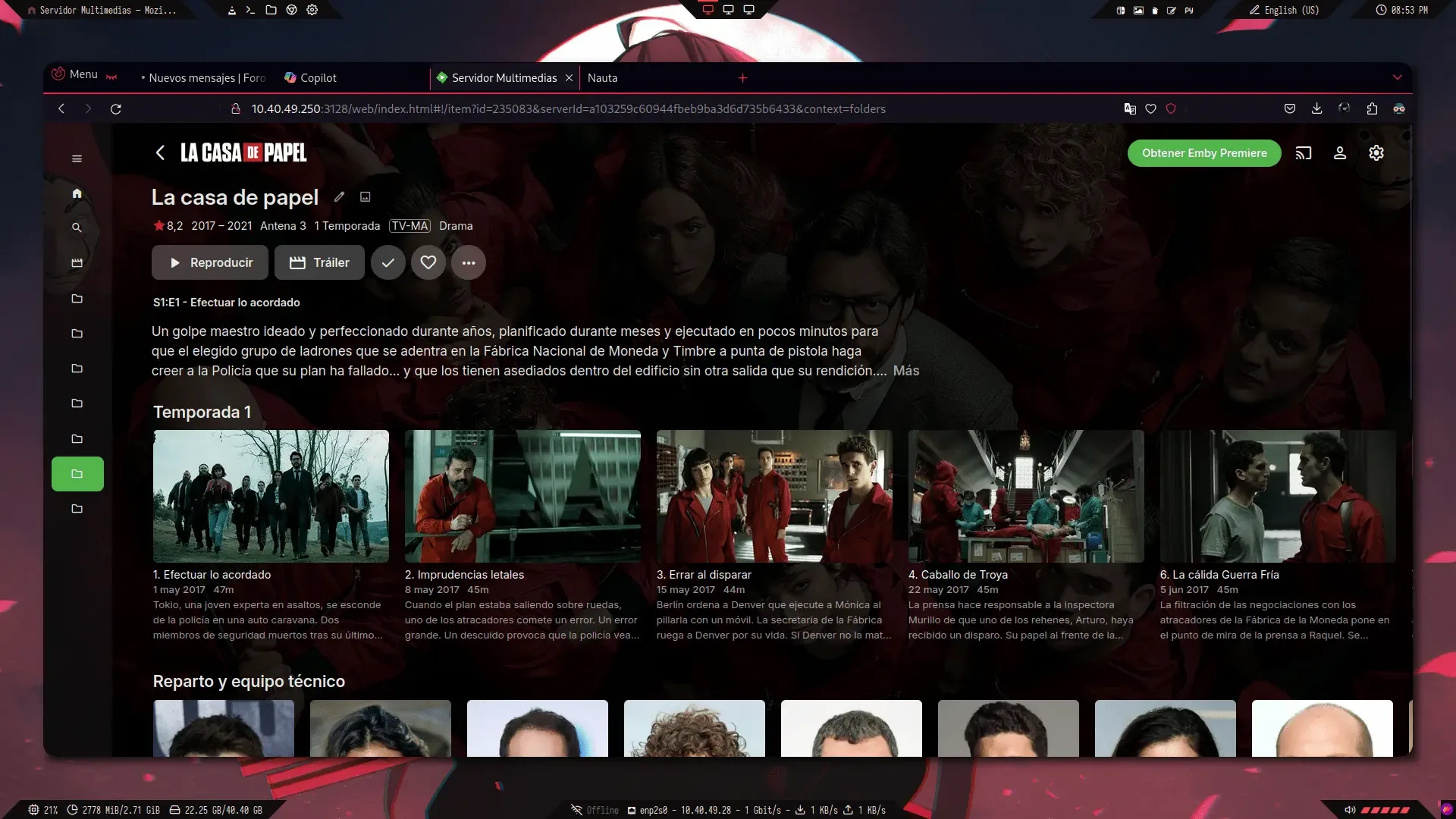Open the cast to device icon
Image resolution: width=1456 pixels, height=819 pixels.
tap(1304, 153)
